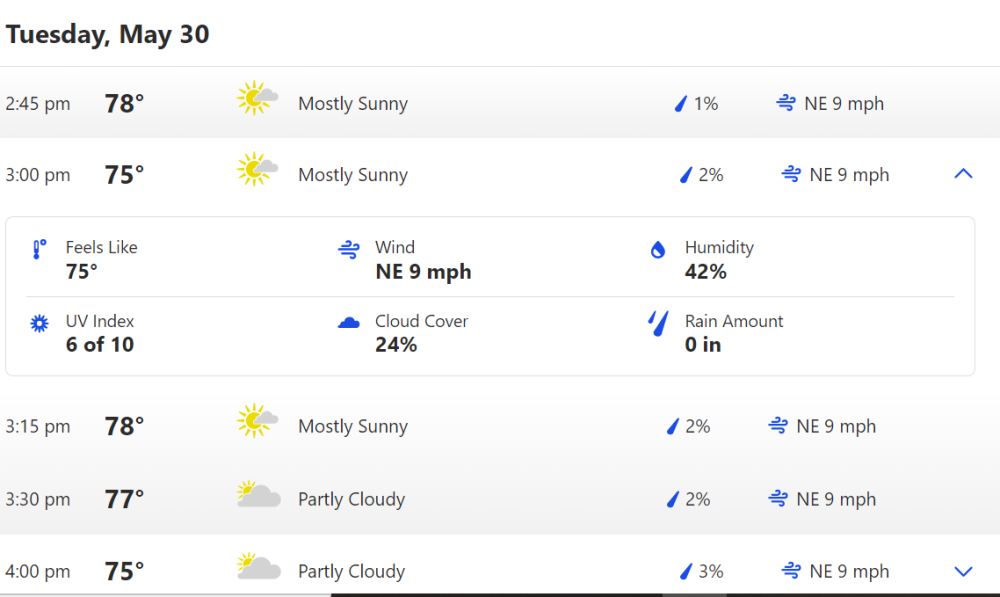Click the Humidity droplet icon
The width and height of the screenshot is (1000, 597).
point(658,250)
